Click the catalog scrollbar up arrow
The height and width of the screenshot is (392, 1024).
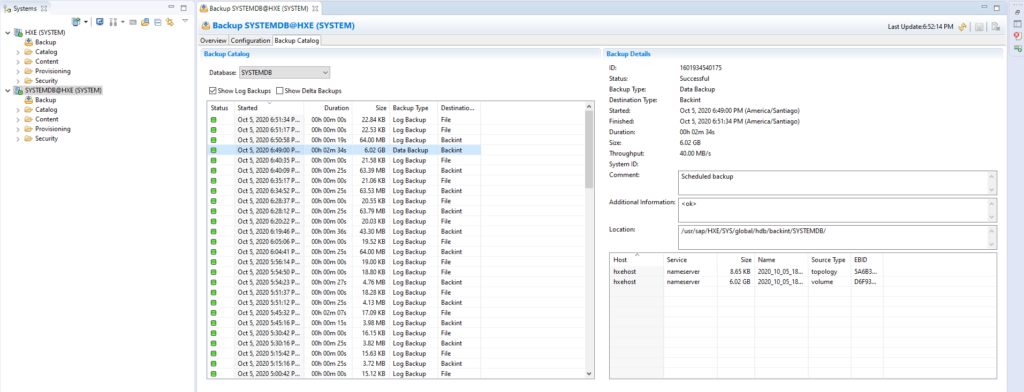(590, 106)
